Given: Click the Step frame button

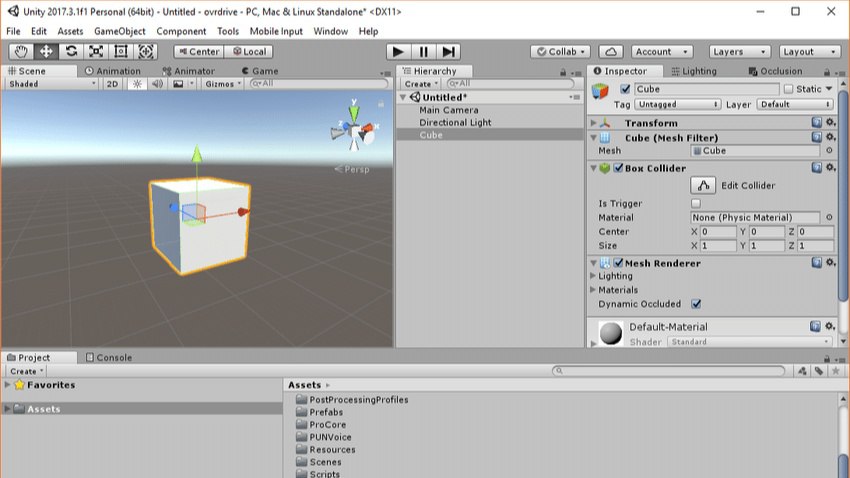Looking at the screenshot, I should click(449, 51).
